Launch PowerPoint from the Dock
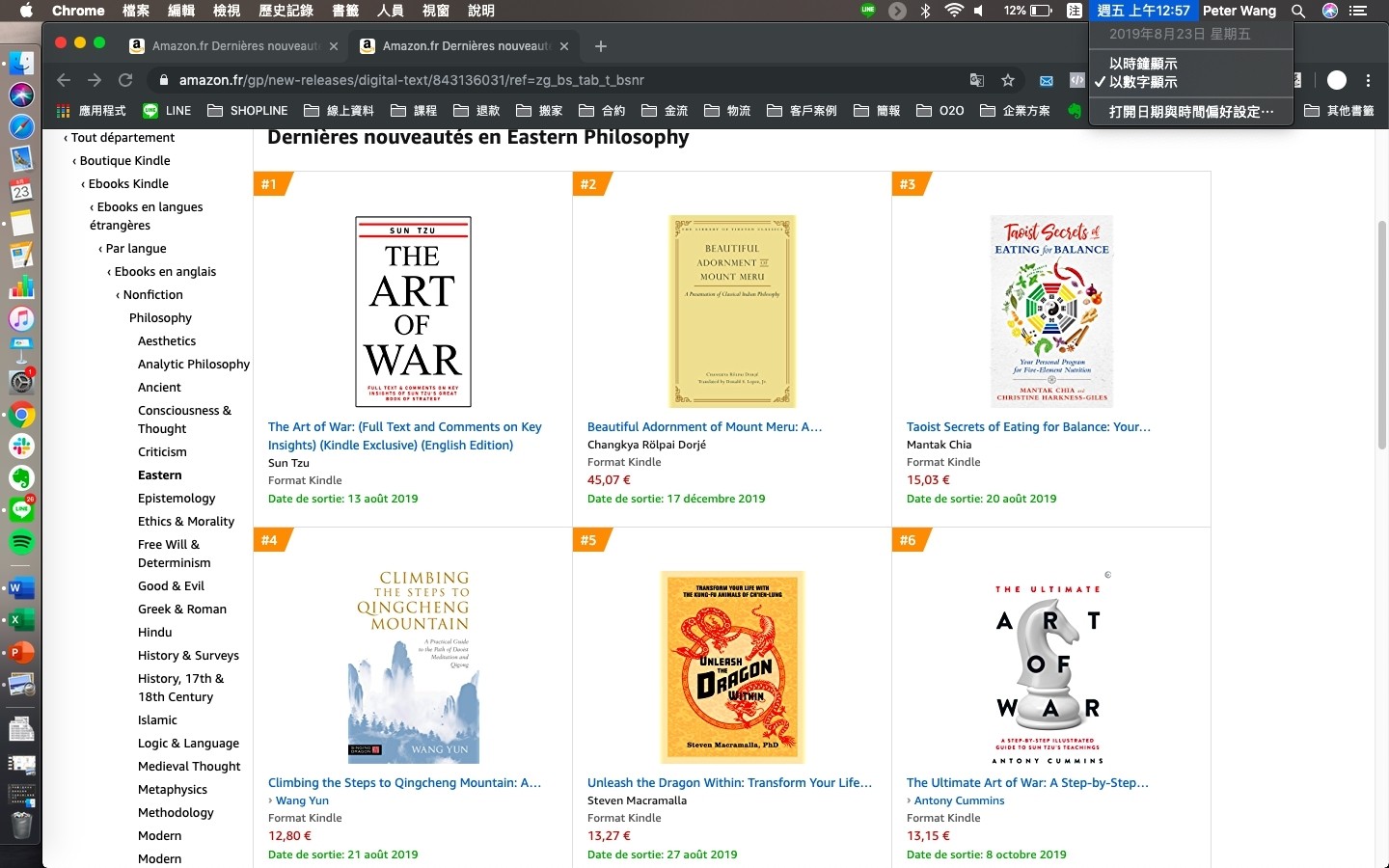Viewport: 1389px width, 868px height. [x=21, y=652]
